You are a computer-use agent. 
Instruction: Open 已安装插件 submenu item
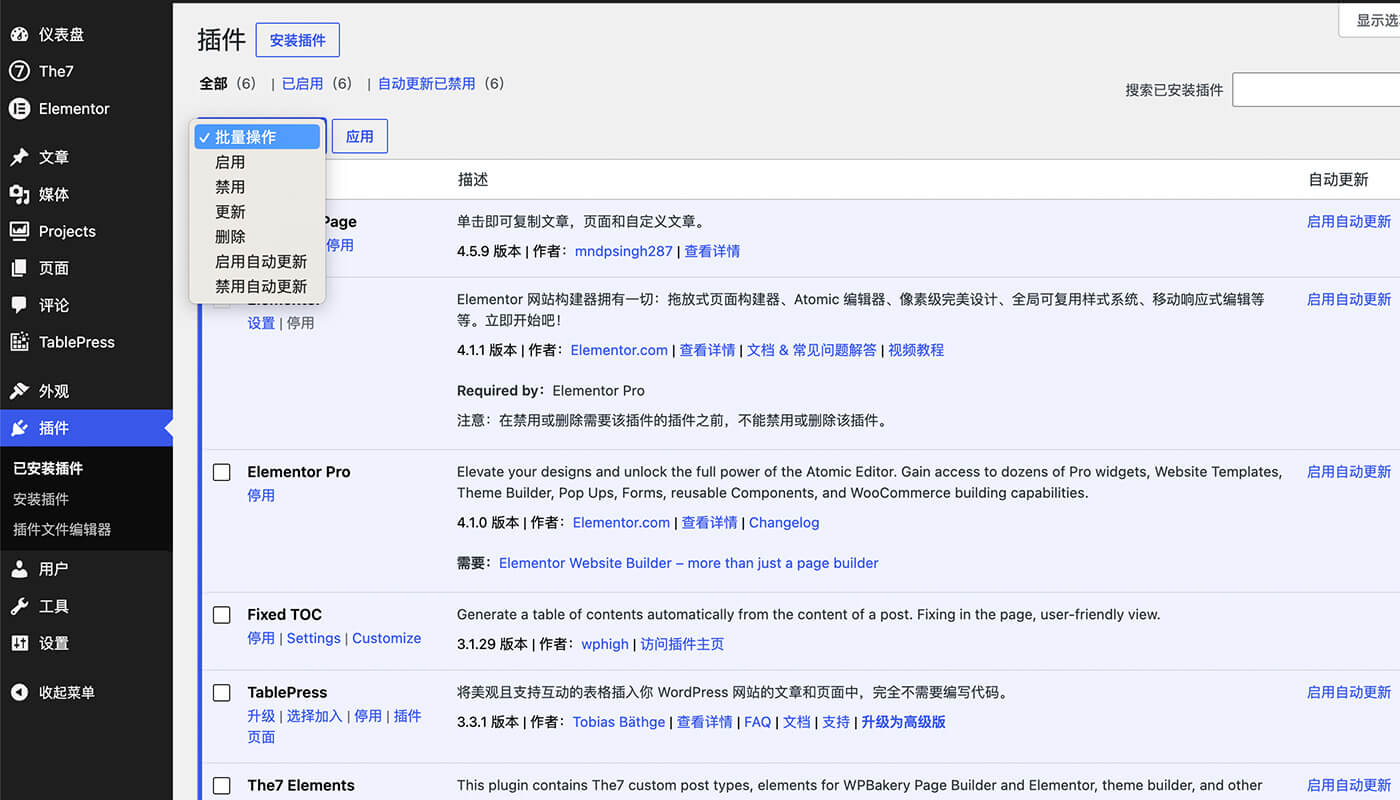pyautogui.click(x=48, y=468)
